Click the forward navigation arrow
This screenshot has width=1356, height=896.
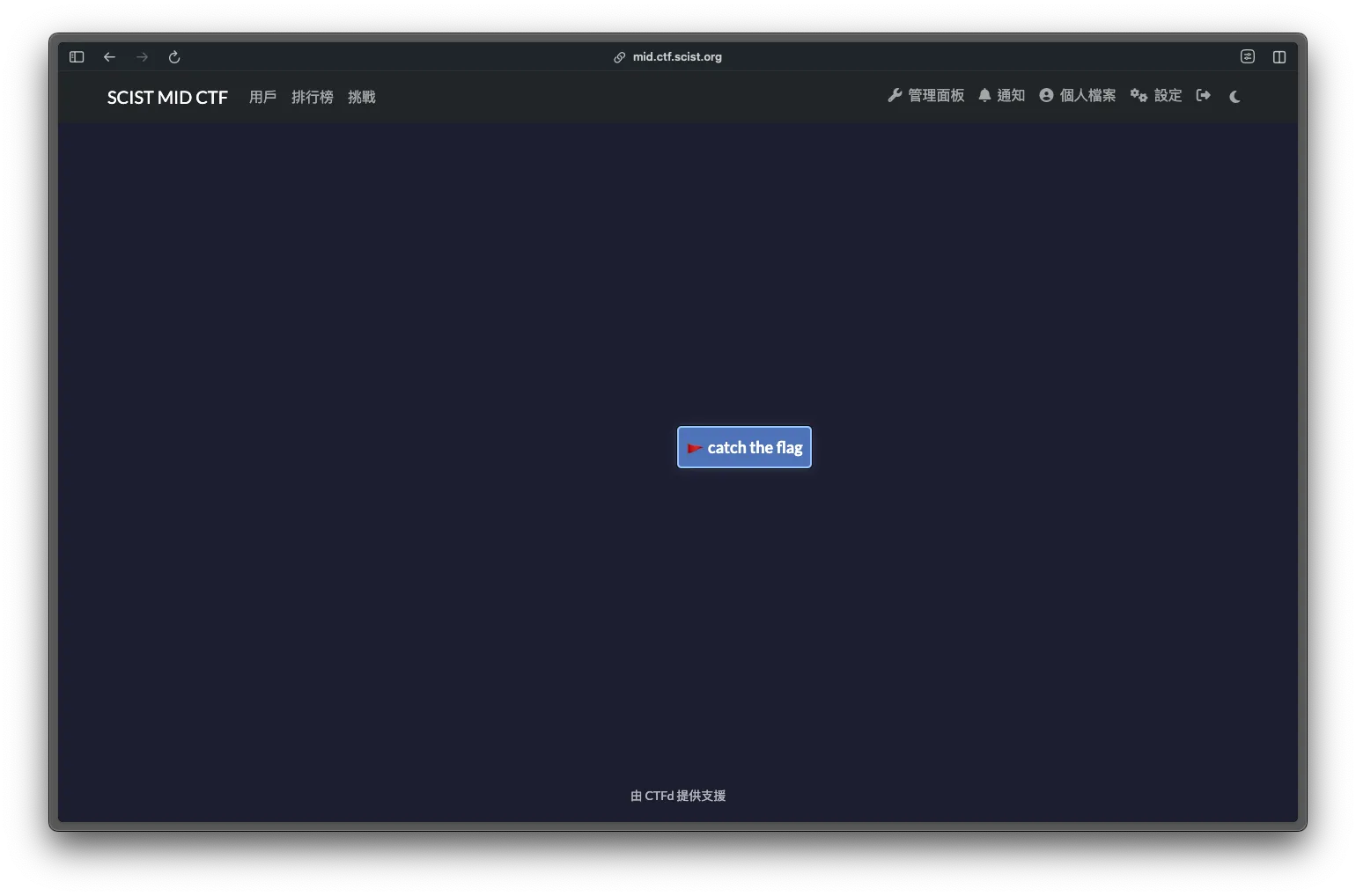142,57
